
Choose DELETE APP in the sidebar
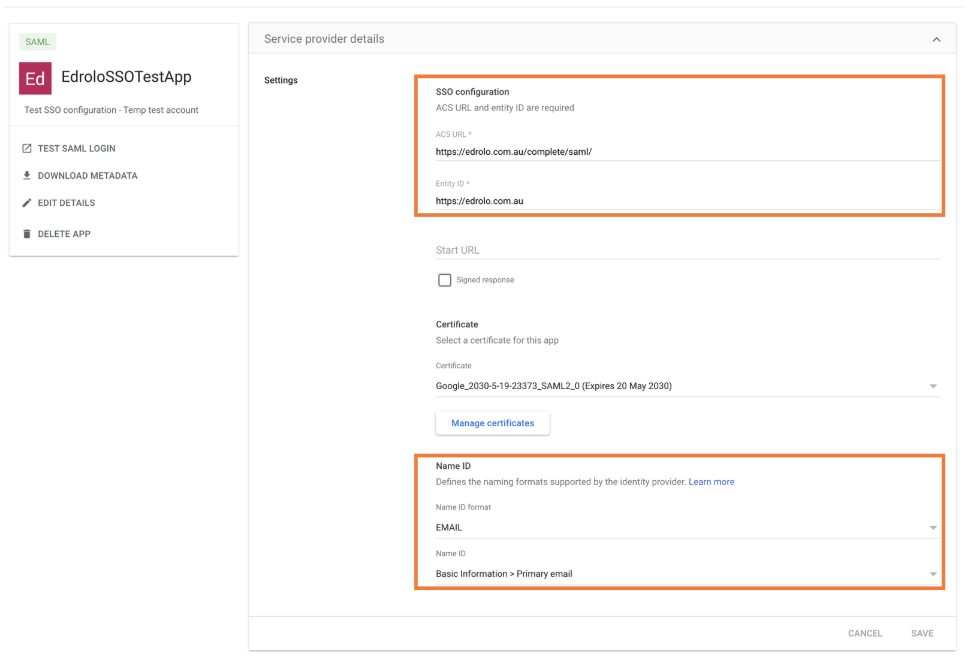[64, 234]
